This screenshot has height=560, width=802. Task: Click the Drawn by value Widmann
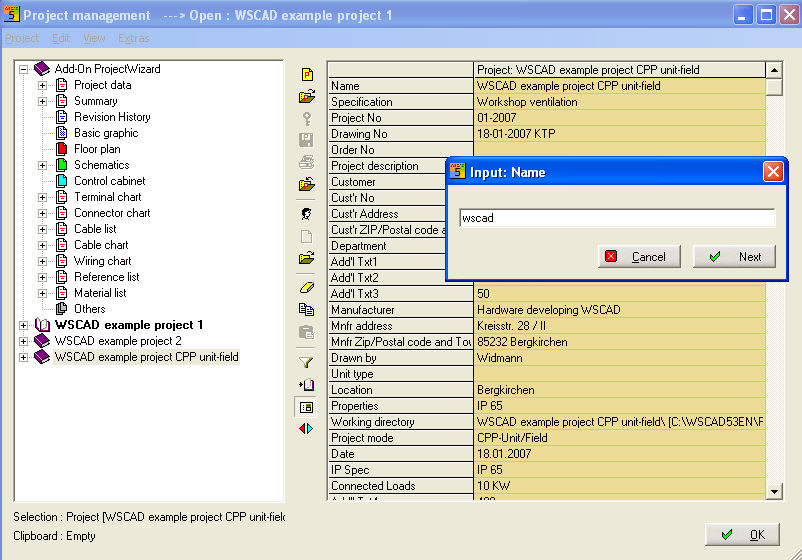click(620, 358)
